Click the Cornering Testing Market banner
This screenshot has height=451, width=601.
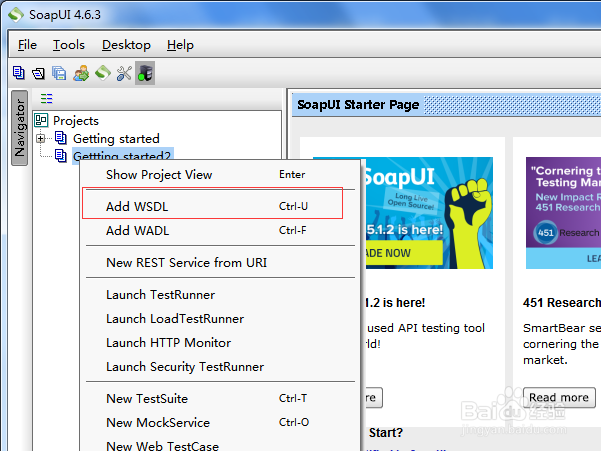click(x=563, y=213)
